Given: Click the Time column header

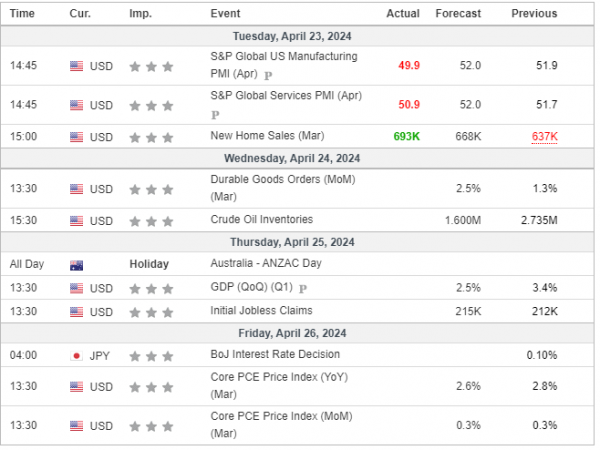Looking at the screenshot, I should 22,13.
